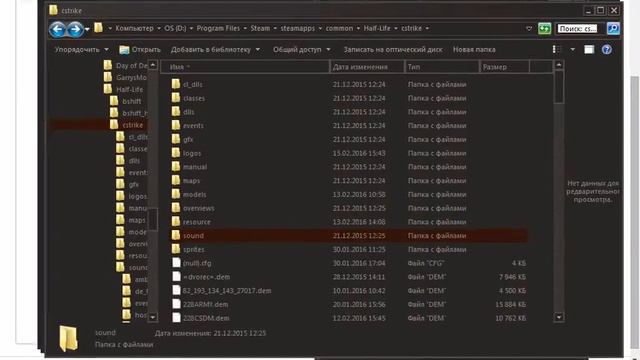Go forward with the blue Forward arrow
Screen dimensions: 640x360
pyautogui.click(x=75, y=29)
